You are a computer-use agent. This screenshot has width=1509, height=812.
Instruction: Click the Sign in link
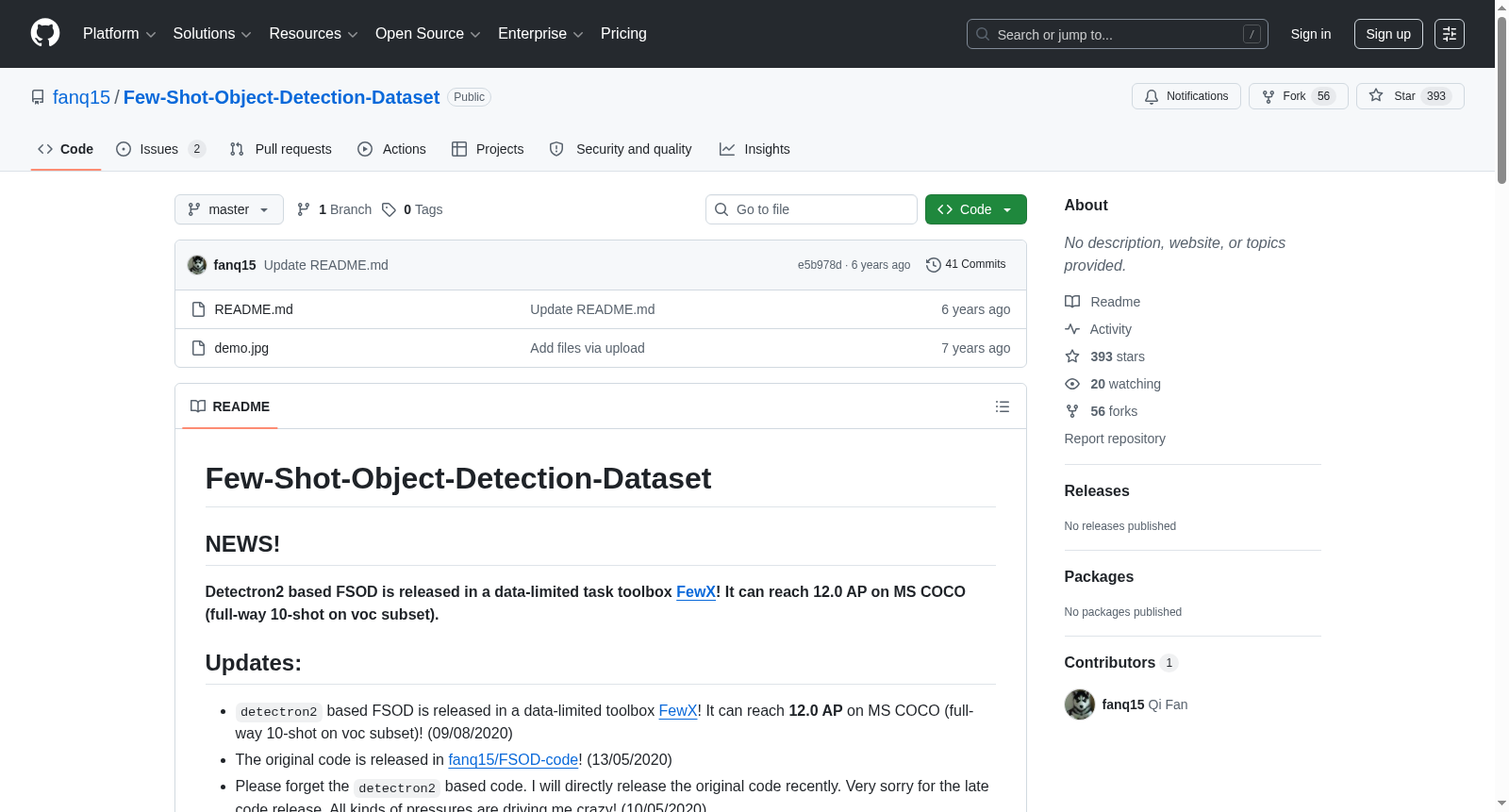1311,34
